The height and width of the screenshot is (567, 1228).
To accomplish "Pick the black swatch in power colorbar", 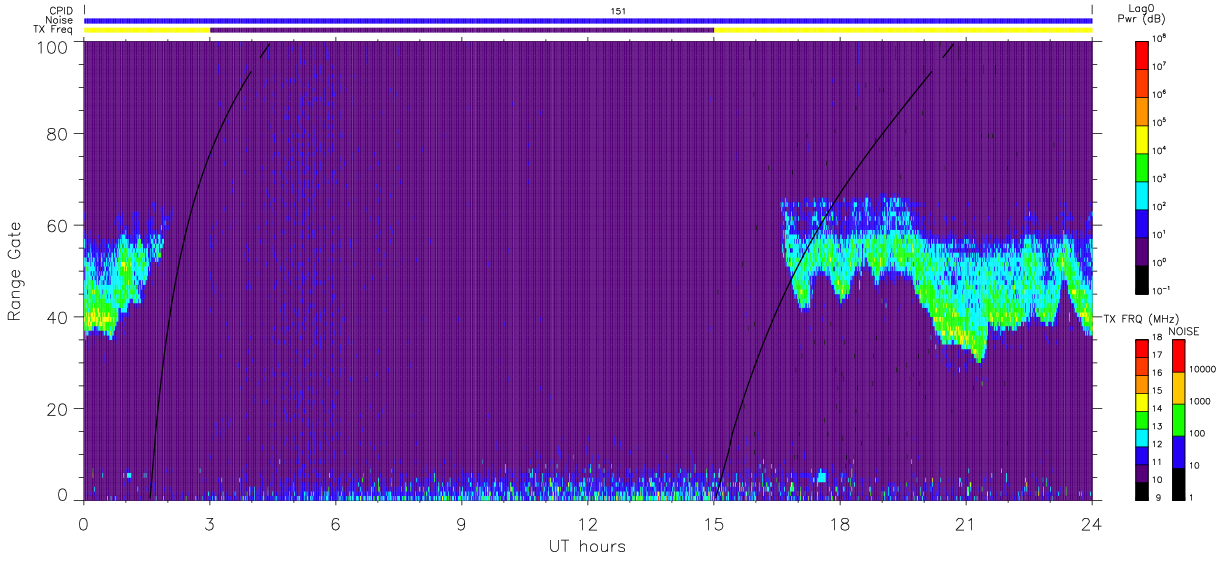I will 1143,279.
